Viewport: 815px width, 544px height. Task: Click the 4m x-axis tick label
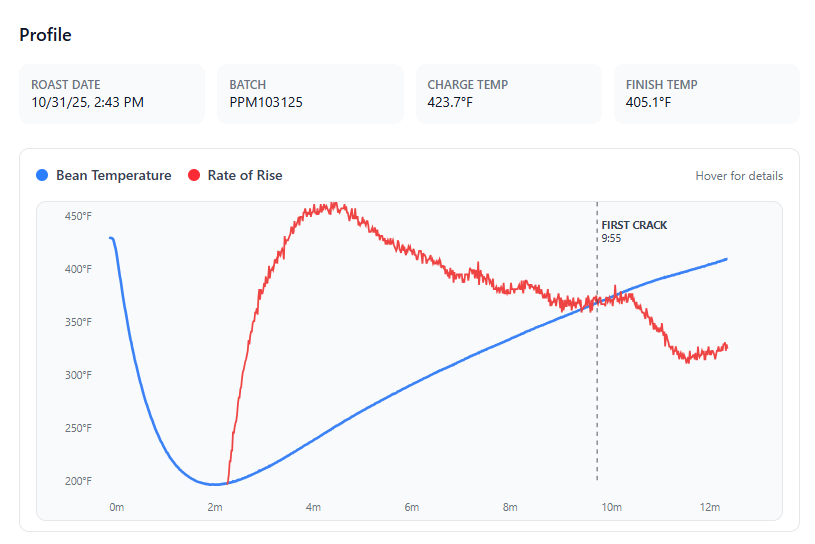point(313,508)
